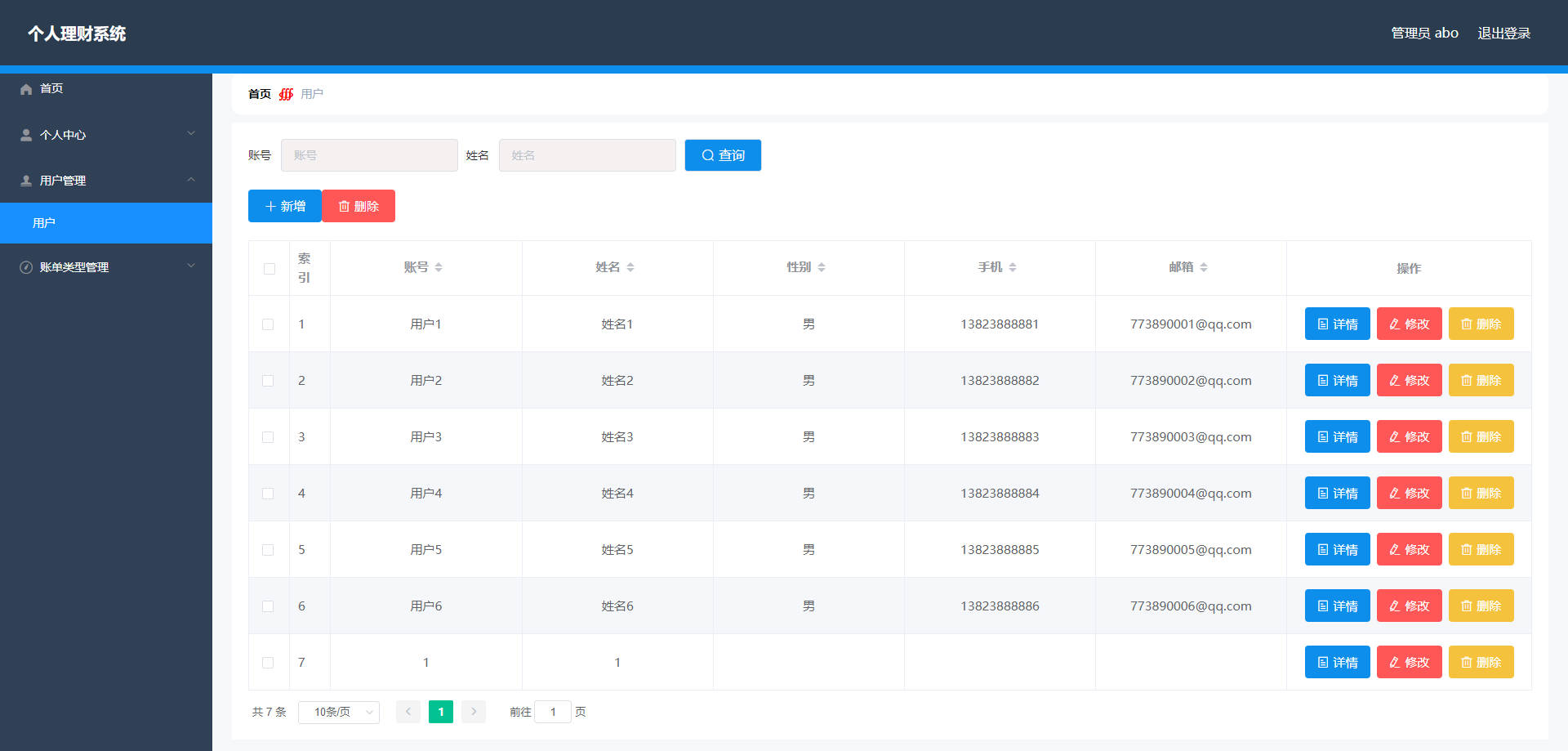View 详情 for 用户3
The image size is (1568, 751).
click(x=1338, y=436)
